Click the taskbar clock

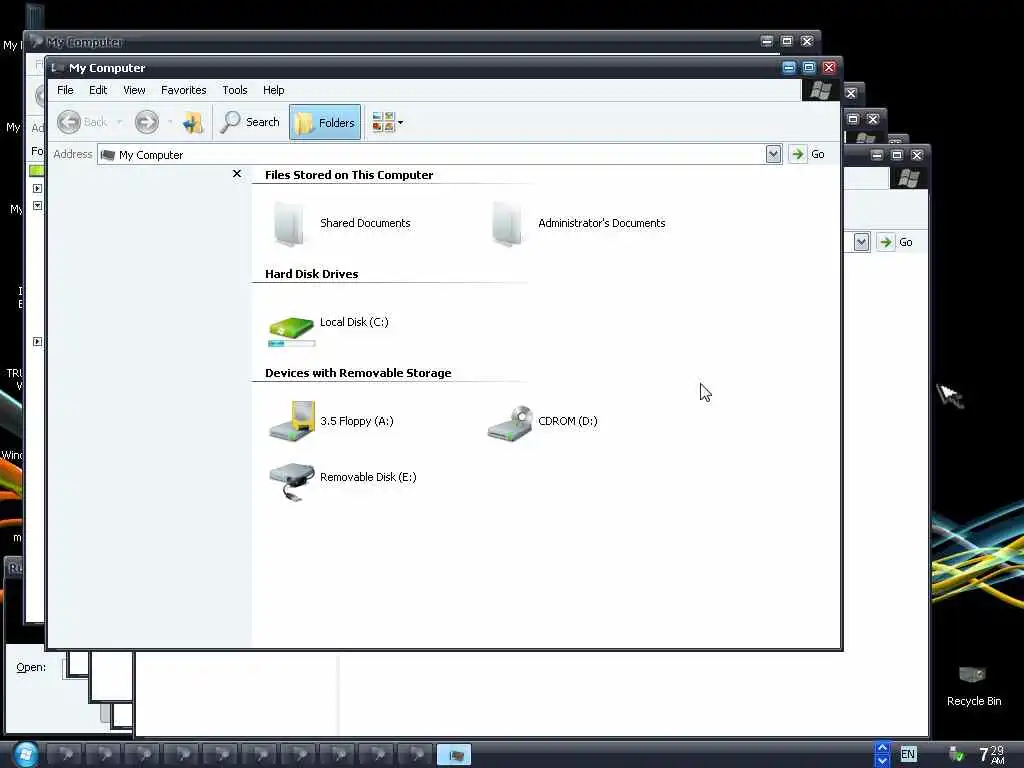[991, 754]
